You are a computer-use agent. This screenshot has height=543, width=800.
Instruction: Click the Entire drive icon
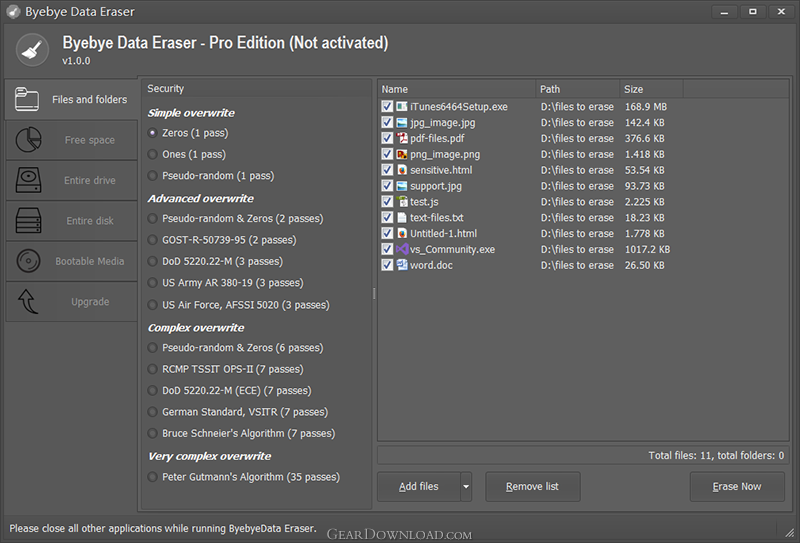(x=27, y=180)
